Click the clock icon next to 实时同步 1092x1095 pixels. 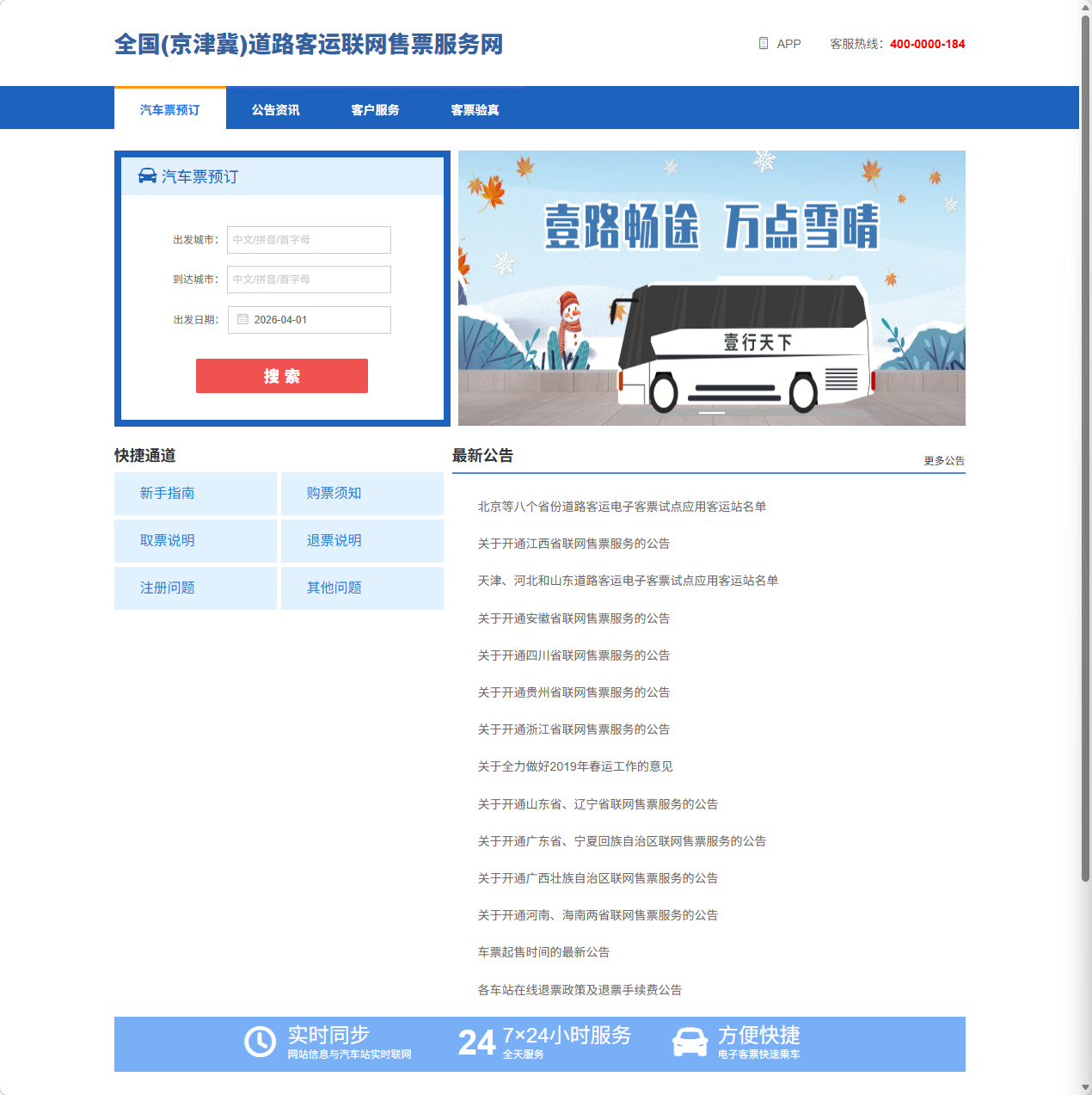[x=260, y=1042]
